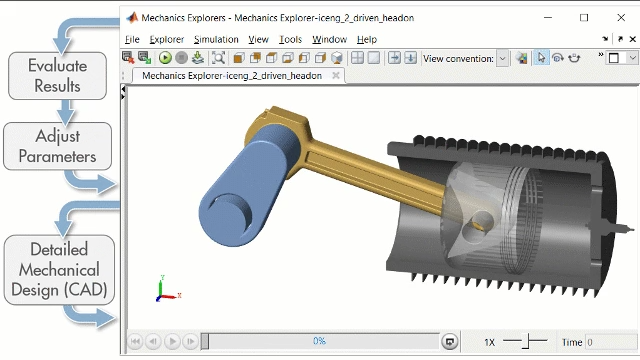
Task: Click the play button in playback bar
Action: (x=172, y=342)
